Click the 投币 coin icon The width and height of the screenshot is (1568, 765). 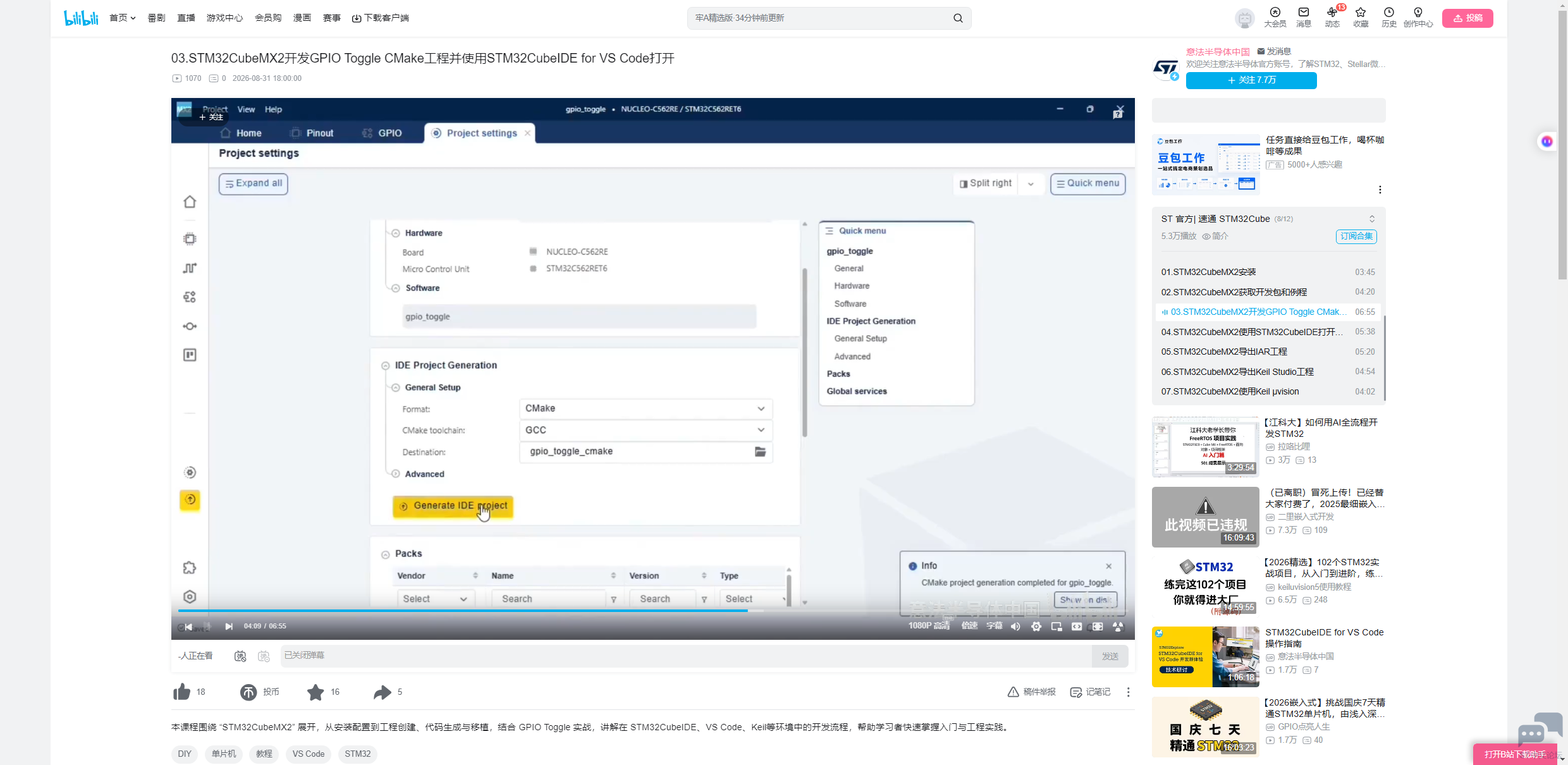248,692
